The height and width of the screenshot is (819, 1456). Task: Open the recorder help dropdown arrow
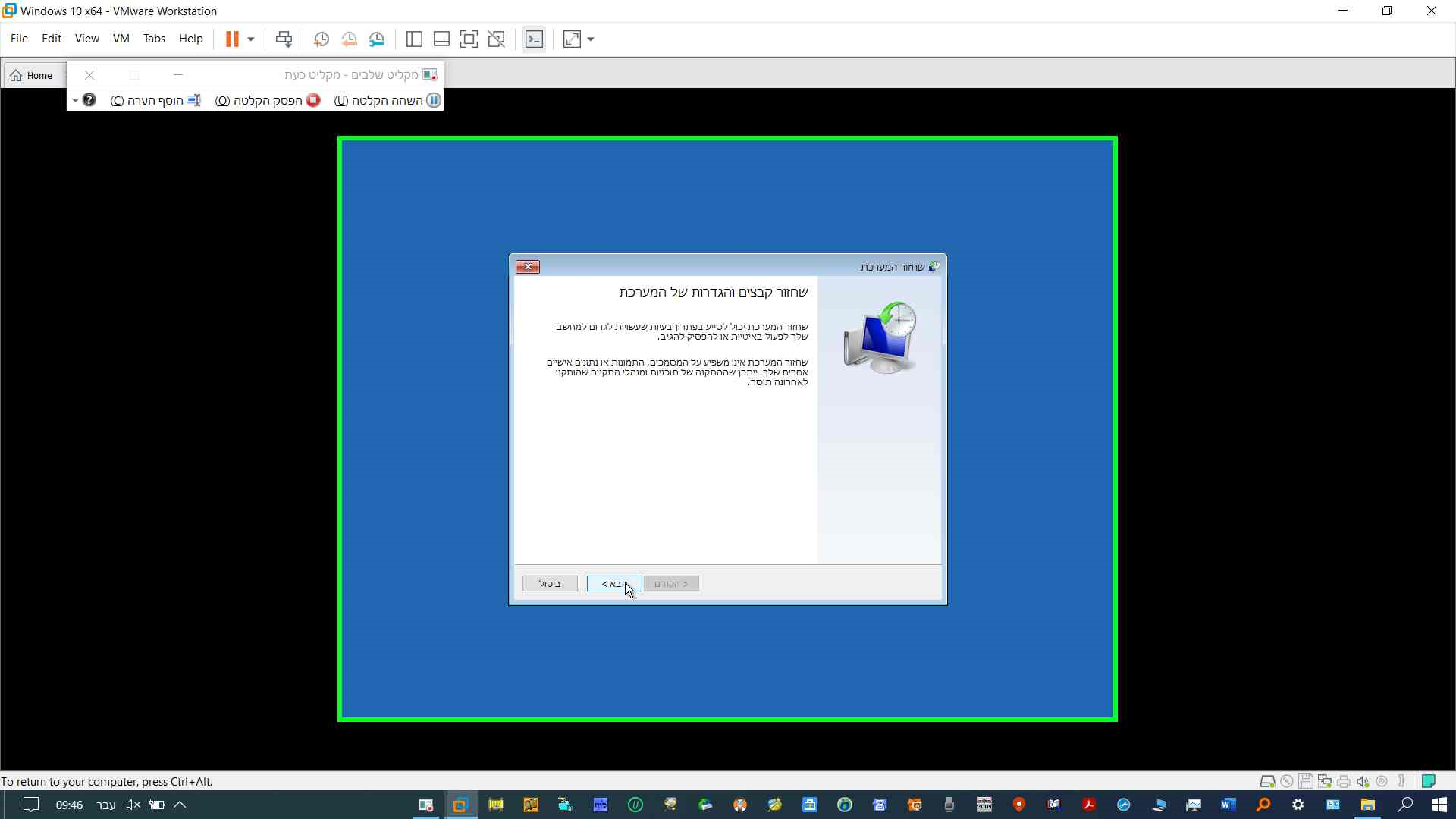tap(75, 100)
